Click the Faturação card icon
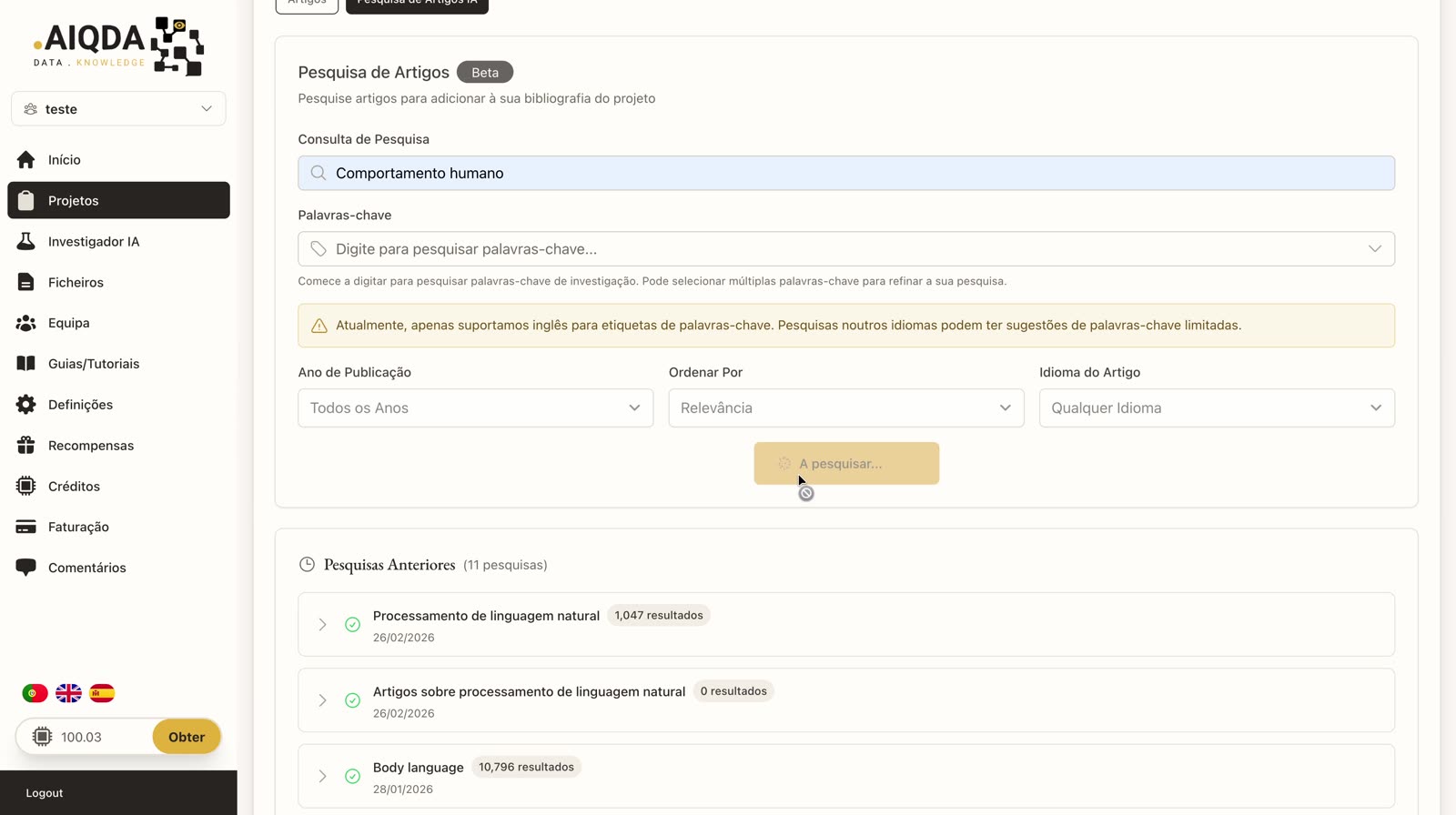Screen dimensions: 1456x815 click(25, 527)
